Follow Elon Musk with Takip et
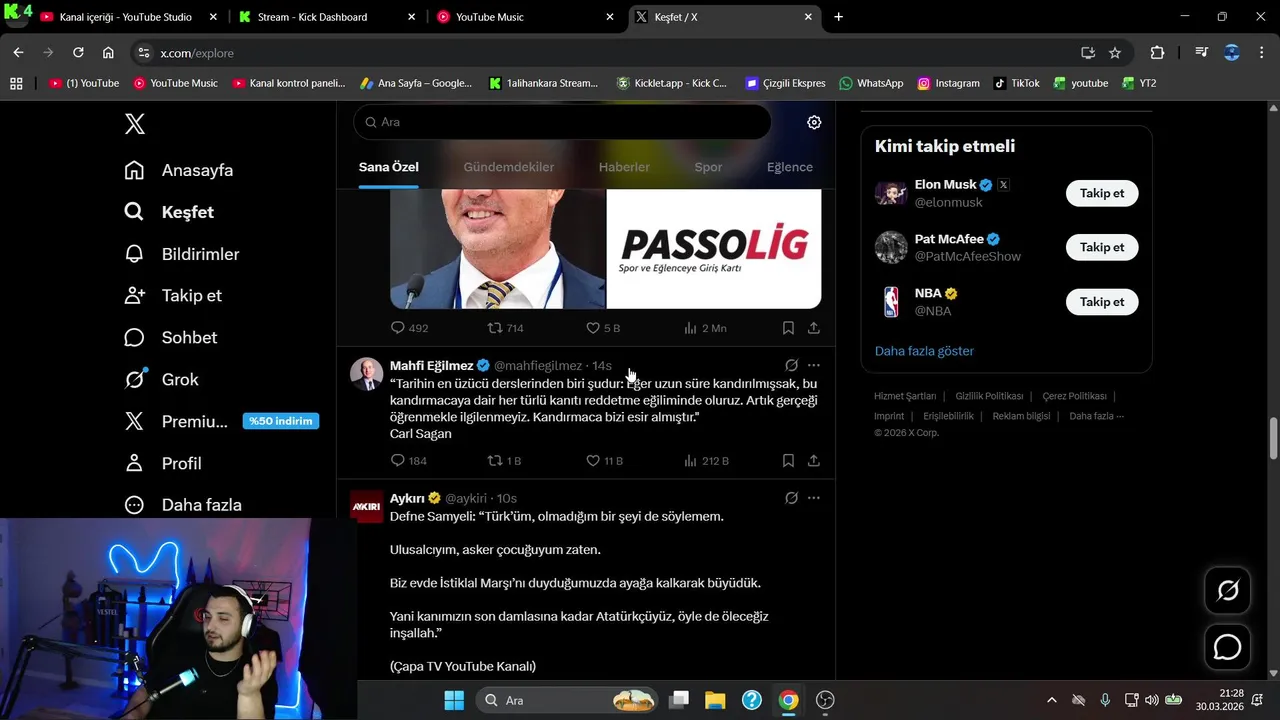Screen dimensions: 1280x720 [1102, 193]
